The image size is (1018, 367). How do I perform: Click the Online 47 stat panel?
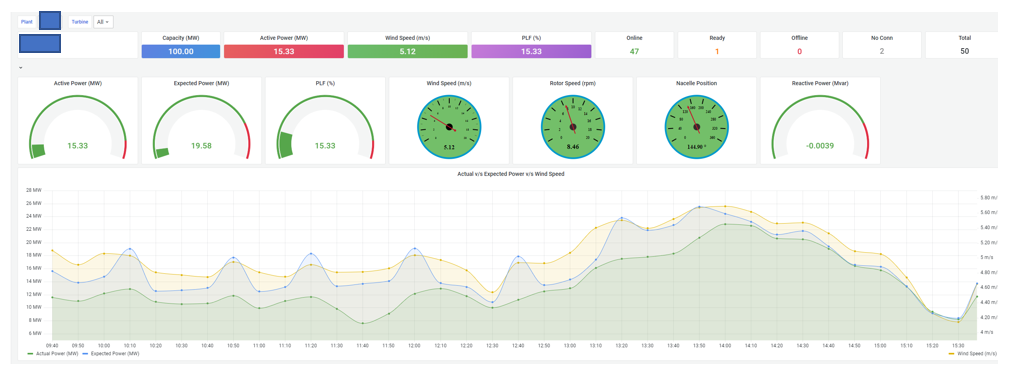point(634,45)
